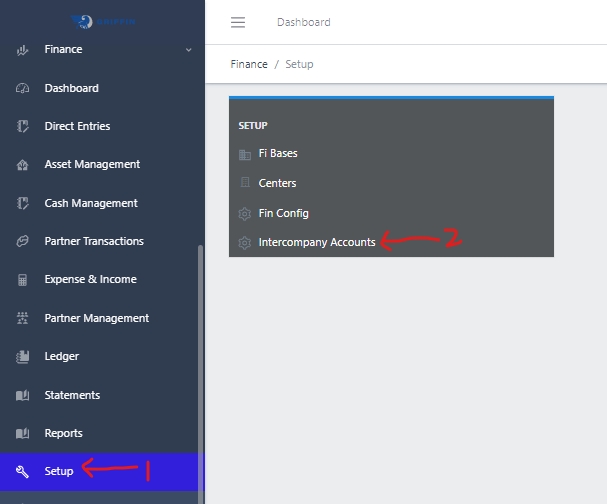The height and width of the screenshot is (504, 607).
Task: Click the Partner Transactions icon
Action: pos(22,241)
